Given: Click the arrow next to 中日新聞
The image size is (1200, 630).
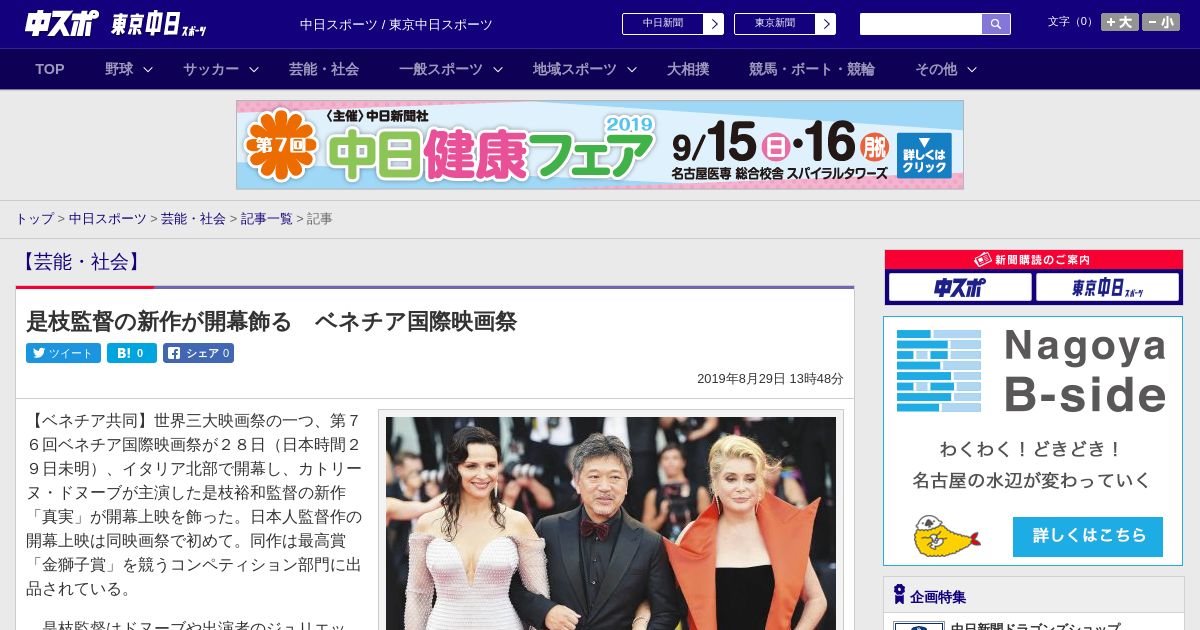Looking at the screenshot, I should tap(713, 24).
